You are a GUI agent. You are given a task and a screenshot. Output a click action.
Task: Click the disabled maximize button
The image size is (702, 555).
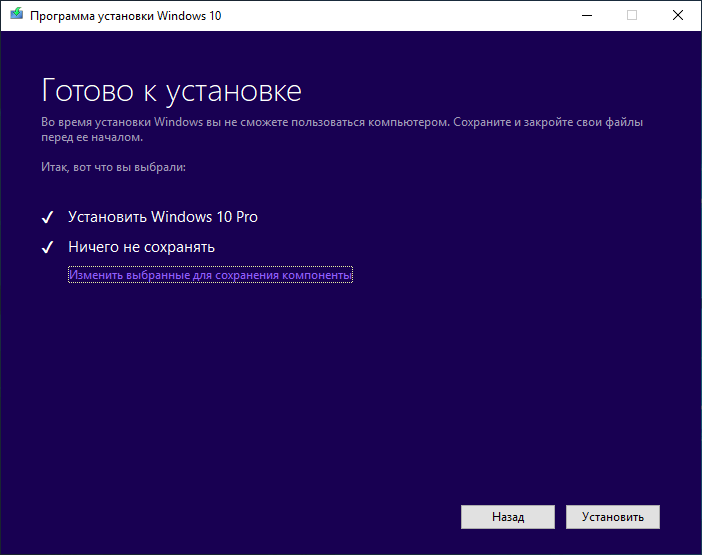[632, 15]
